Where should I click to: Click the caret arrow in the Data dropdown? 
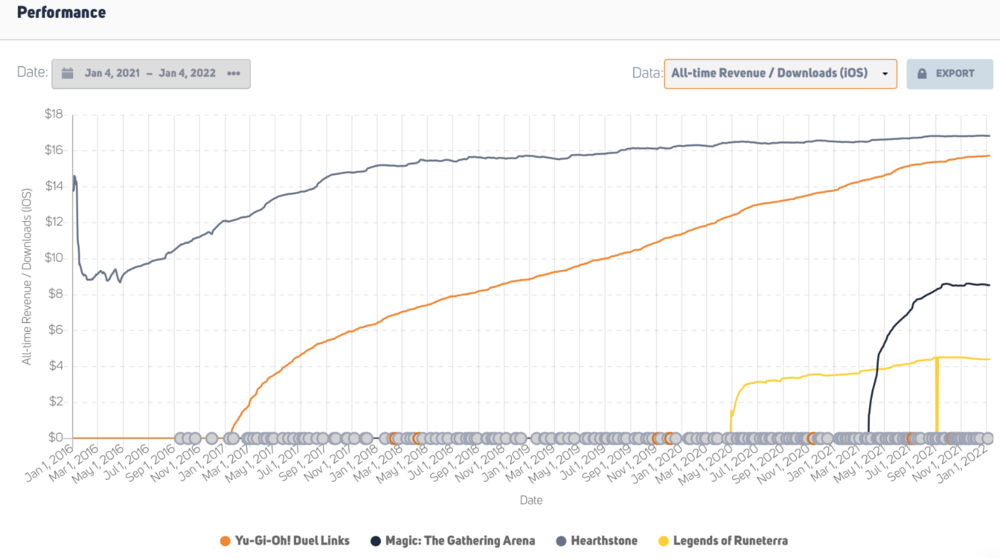(x=885, y=73)
